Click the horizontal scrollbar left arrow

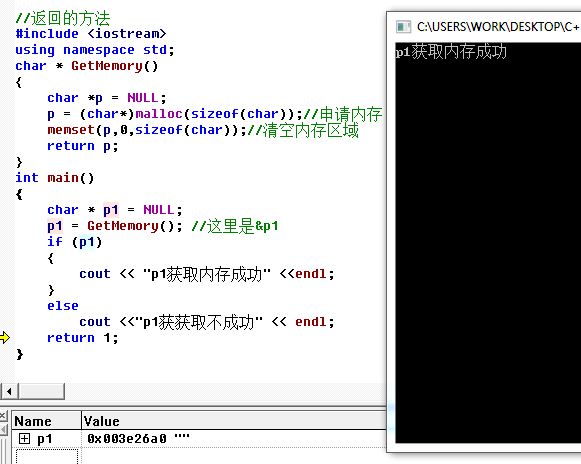pos(9,391)
